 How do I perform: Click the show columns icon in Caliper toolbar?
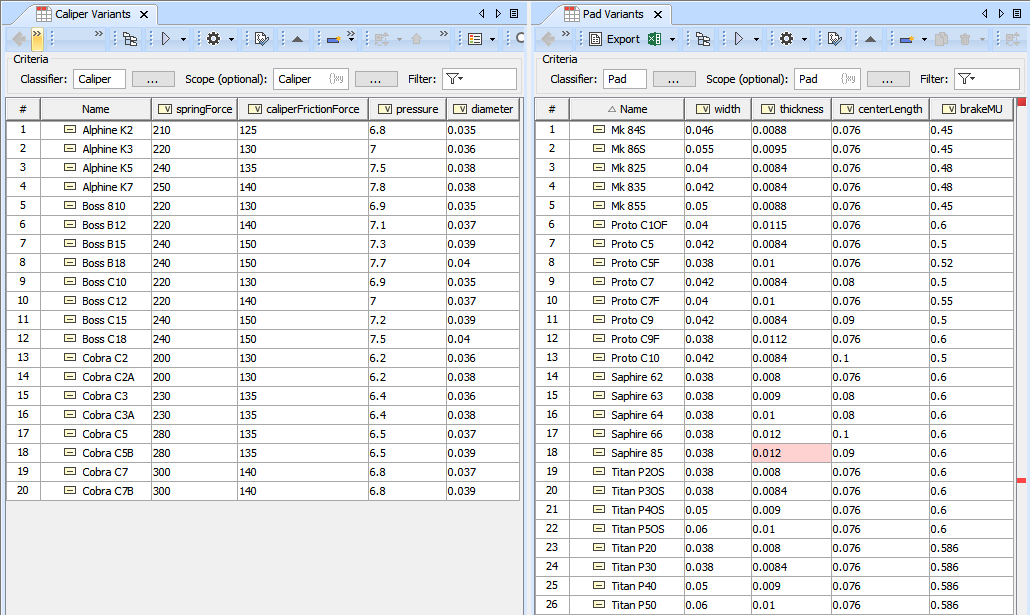[x=475, y=39]
